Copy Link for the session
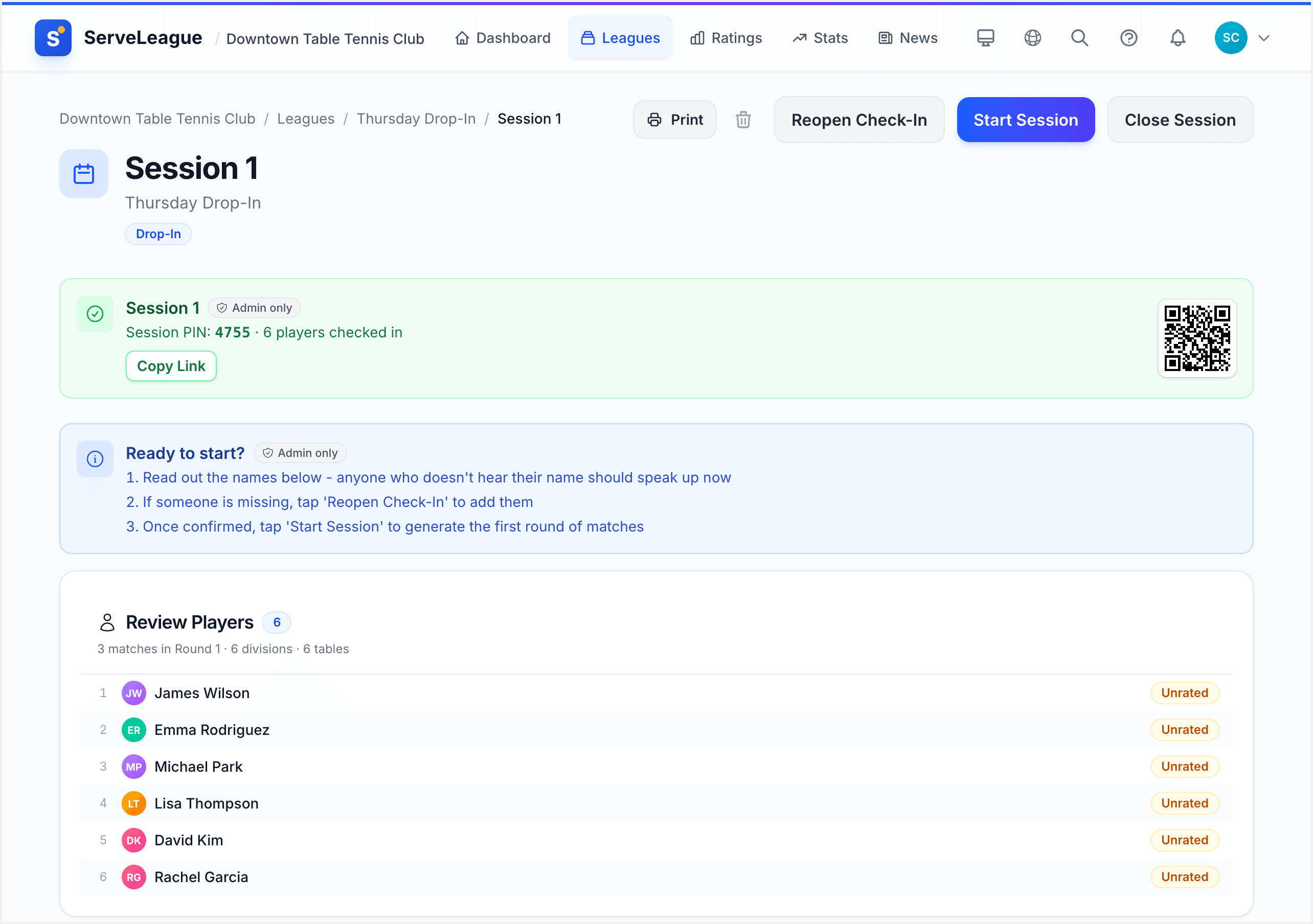Screen dimensions: 1313x924 tap(171, 366)
